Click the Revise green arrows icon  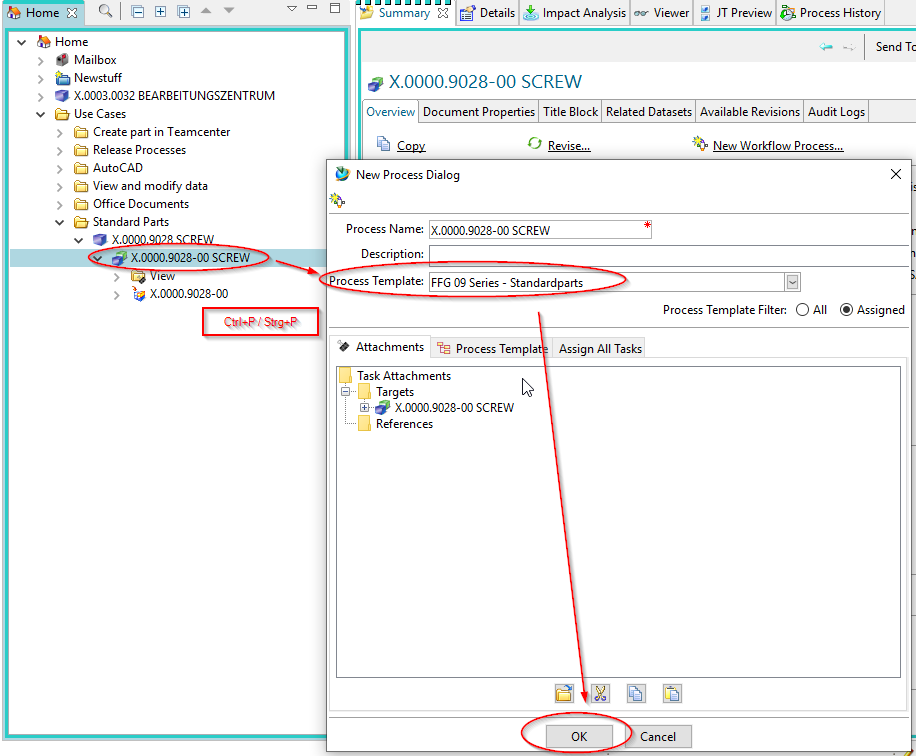pyautogui.click(x=535, y=145)
